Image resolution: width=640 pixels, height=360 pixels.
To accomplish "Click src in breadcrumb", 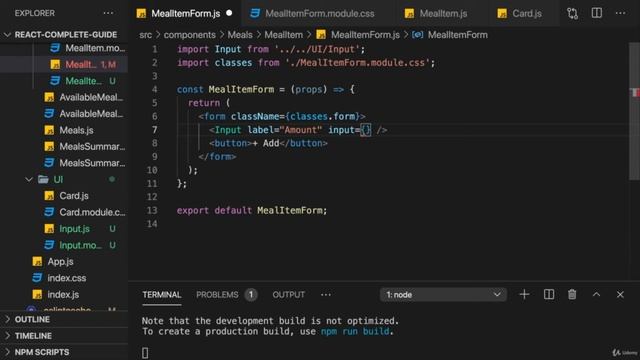I will [x=145, y=35].
